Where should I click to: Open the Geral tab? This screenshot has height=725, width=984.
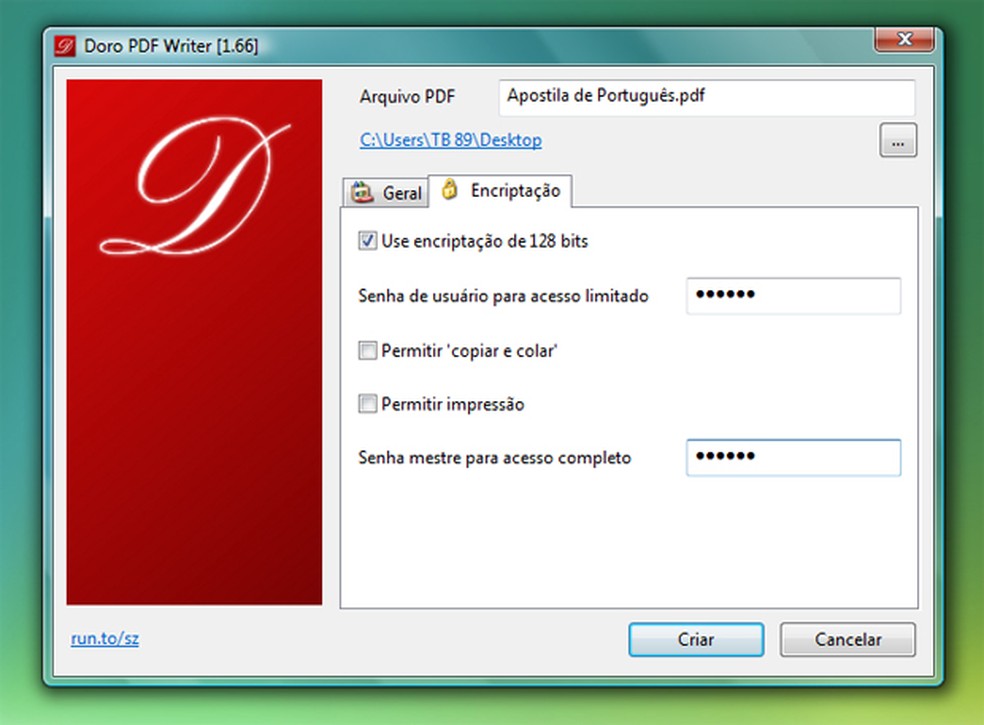point(386,192)
